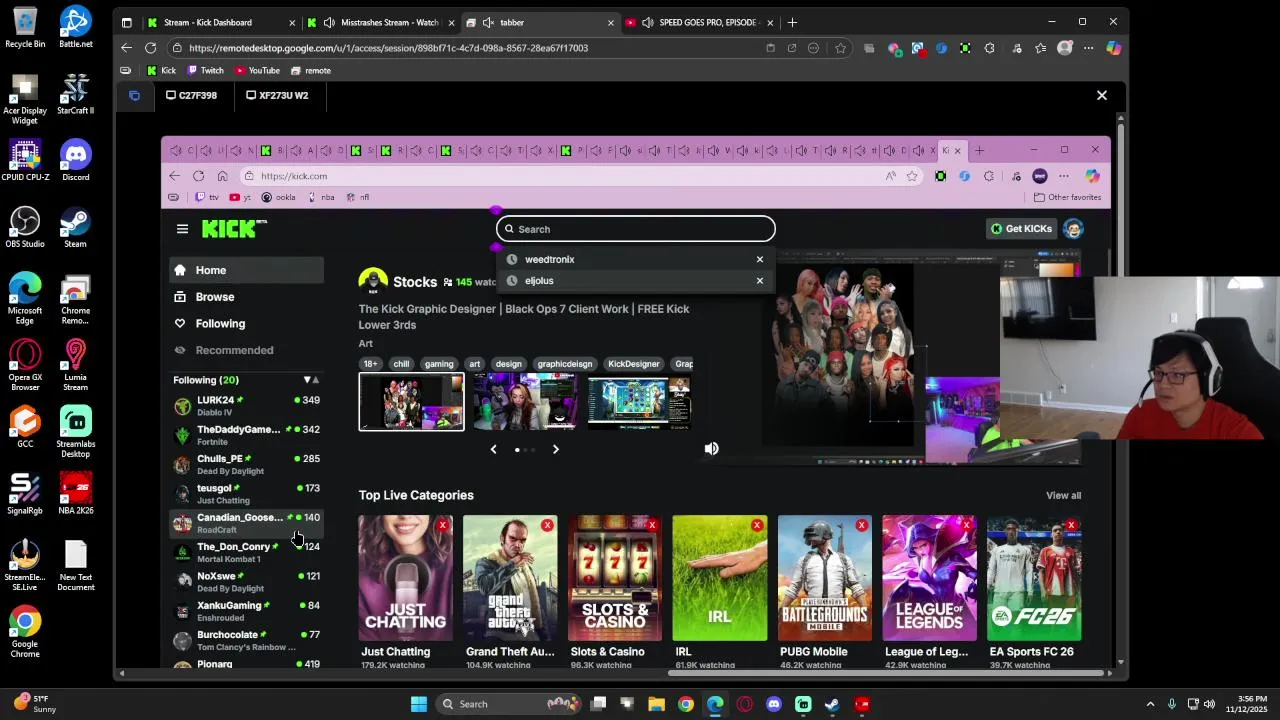Open Recommended in Kick sidebar

pos(246,350)
